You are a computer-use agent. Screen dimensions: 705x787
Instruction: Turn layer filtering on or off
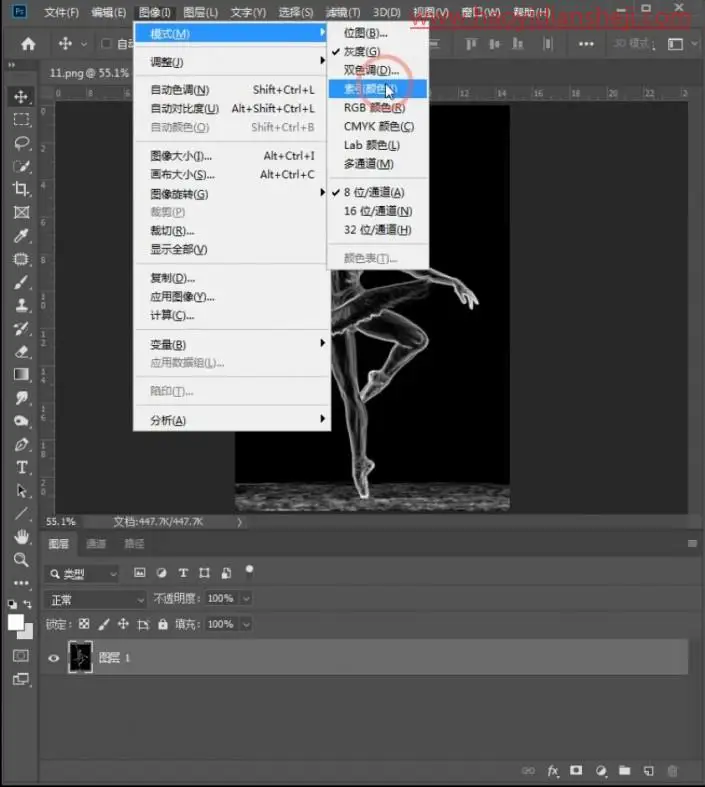tap(249, 571)
